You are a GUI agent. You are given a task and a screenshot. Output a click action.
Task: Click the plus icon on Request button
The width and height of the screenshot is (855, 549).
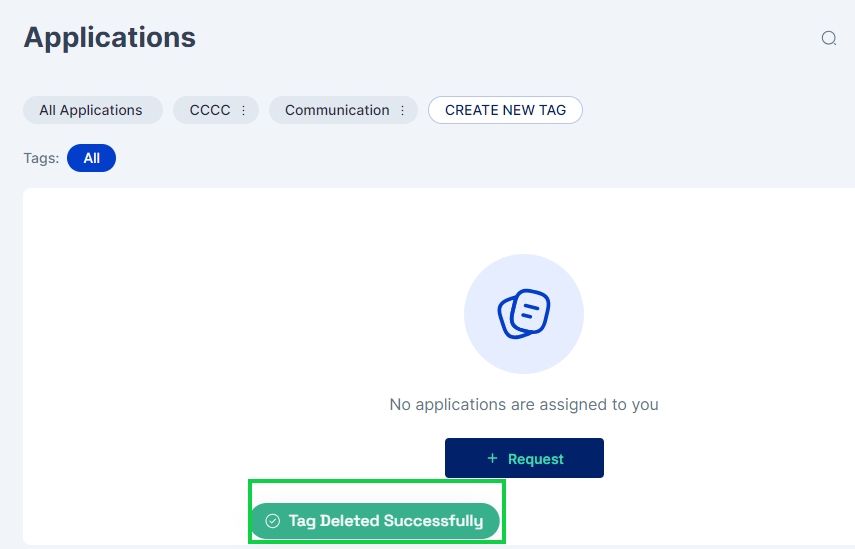pos(492,458)
